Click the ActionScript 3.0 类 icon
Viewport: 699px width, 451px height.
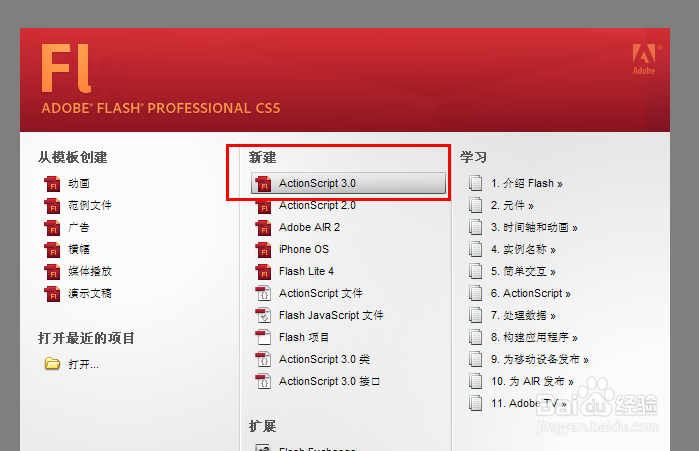pyautogui.click(x=263, y=360)
